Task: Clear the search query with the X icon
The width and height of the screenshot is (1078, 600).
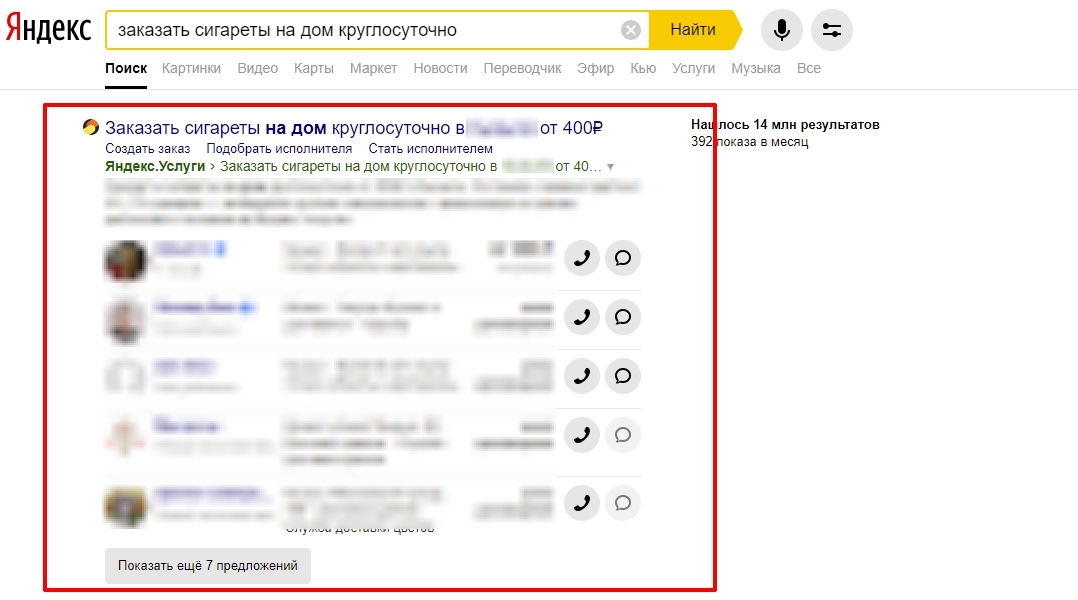Action: tap(630, 30)
